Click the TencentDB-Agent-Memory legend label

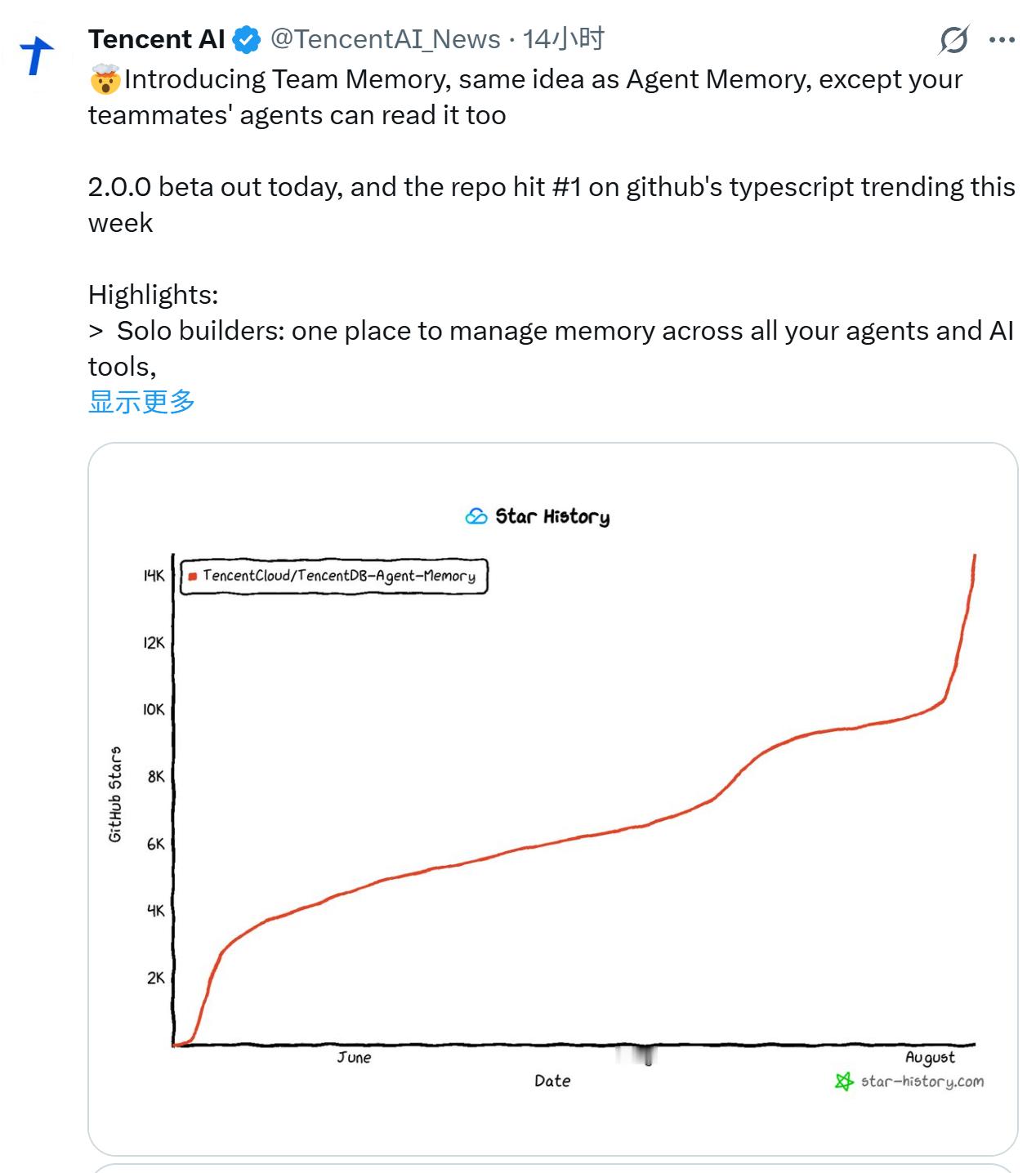point(338,576)
